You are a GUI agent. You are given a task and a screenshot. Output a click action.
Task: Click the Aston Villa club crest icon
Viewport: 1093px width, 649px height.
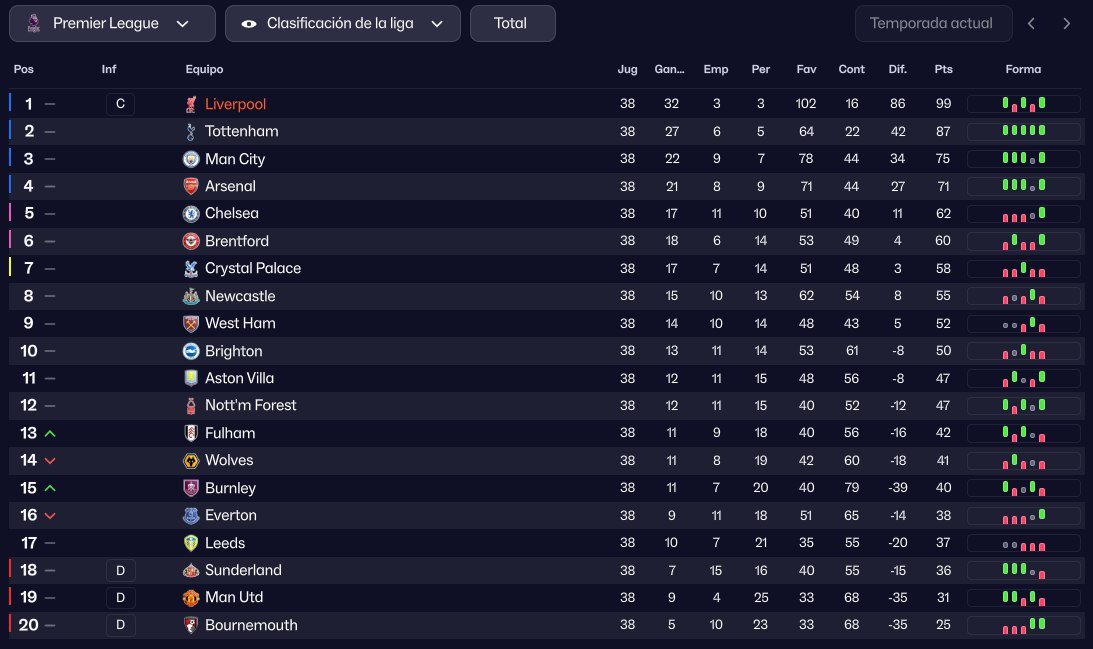pyautogui.click(x=191, y=378)
